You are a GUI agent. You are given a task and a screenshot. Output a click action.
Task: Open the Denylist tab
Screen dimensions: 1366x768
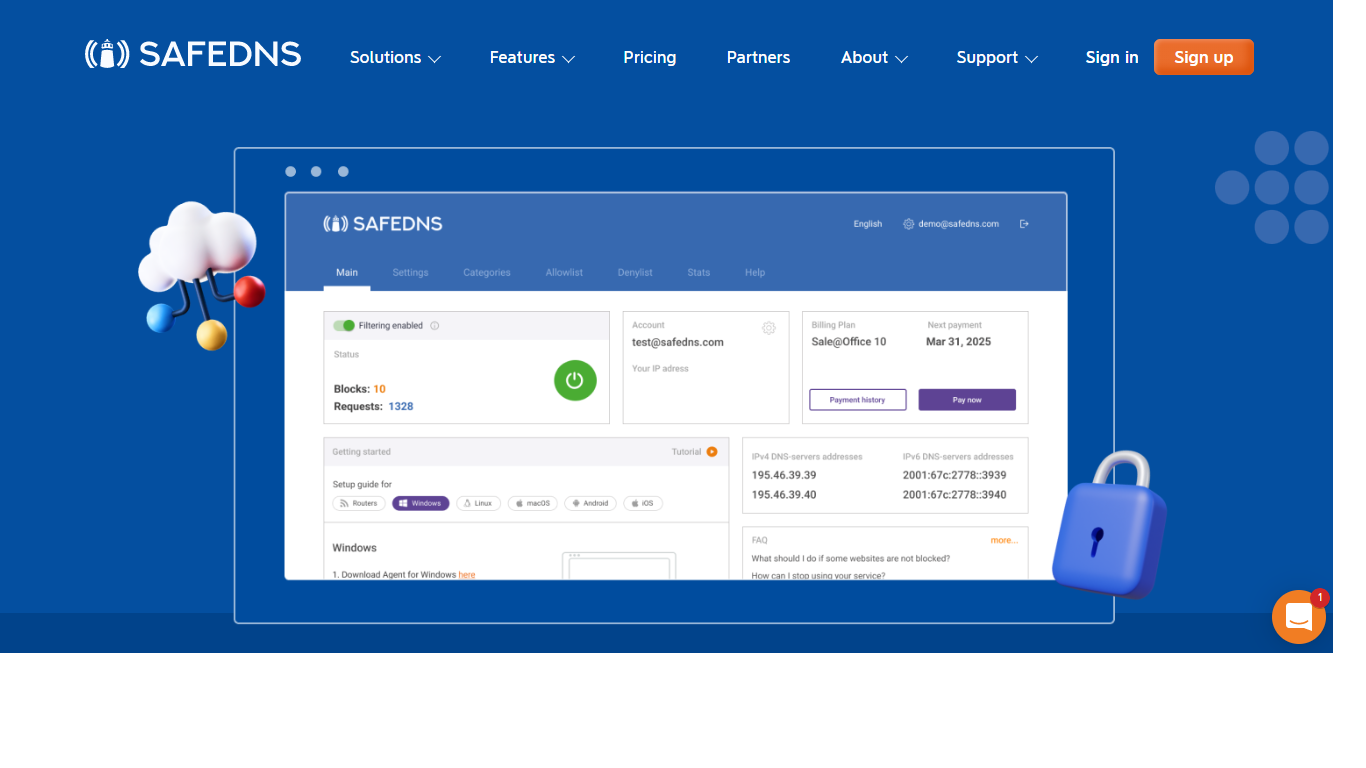pyautogui.click(x=635, y=273)
